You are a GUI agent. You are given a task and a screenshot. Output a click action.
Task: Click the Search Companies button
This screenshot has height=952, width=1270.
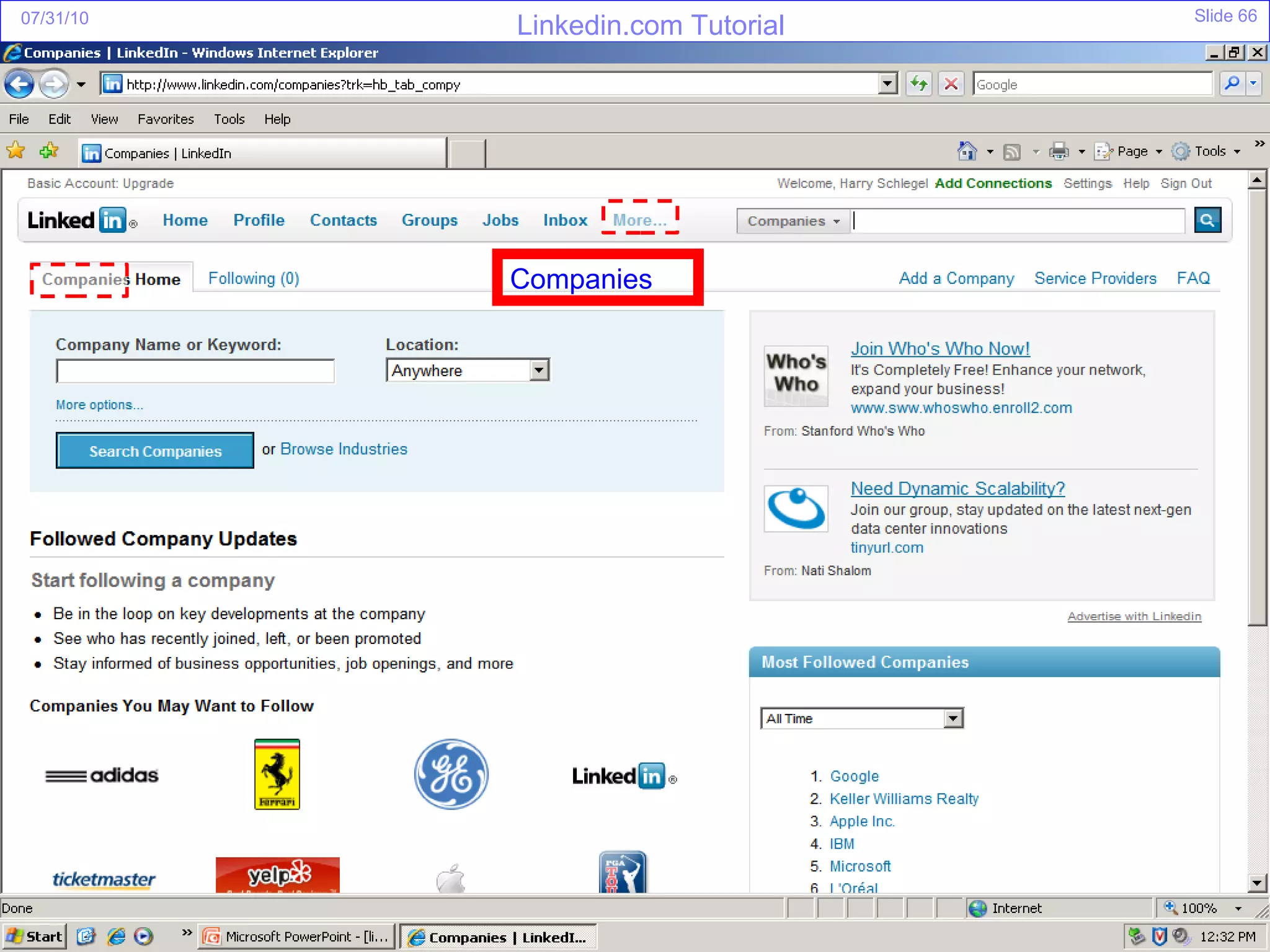(155, 451)
